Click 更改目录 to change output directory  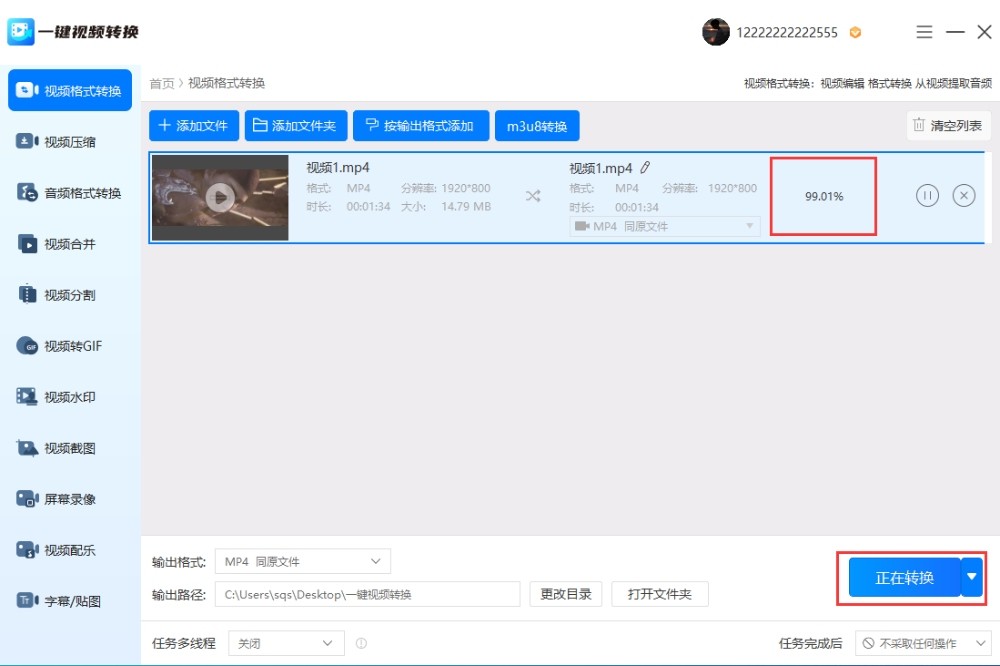click(x=567, y=594)
